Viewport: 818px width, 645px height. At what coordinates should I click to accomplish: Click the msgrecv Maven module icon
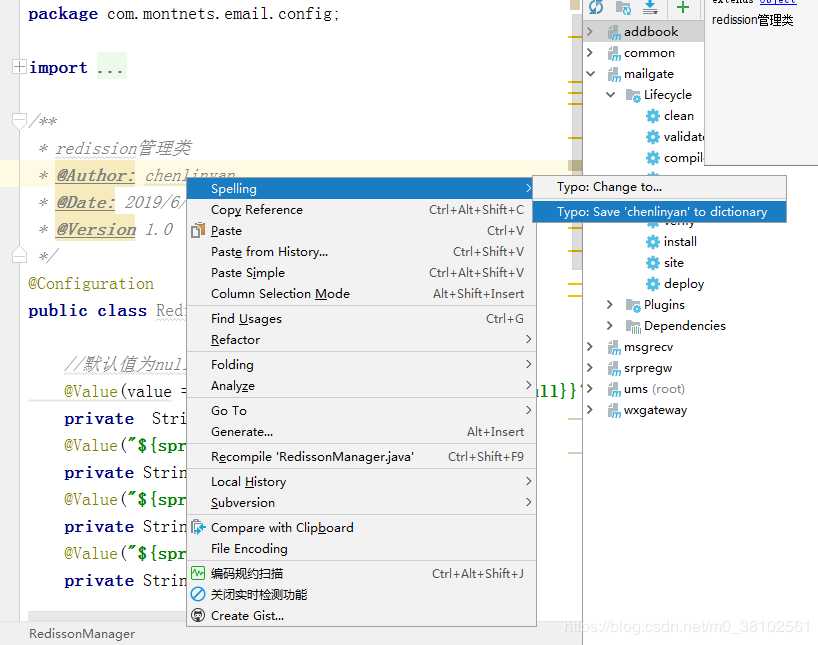[x=614, y=347]
